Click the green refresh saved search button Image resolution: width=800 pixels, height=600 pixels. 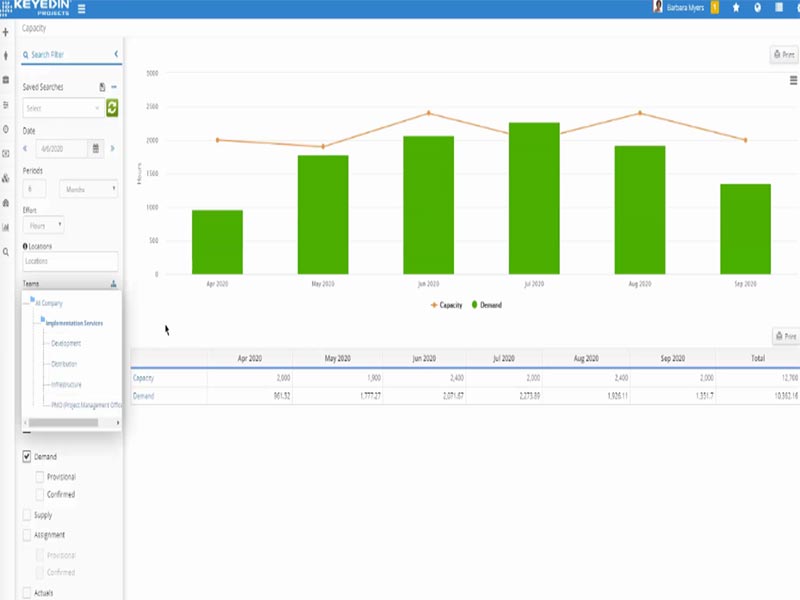point(112,108)
